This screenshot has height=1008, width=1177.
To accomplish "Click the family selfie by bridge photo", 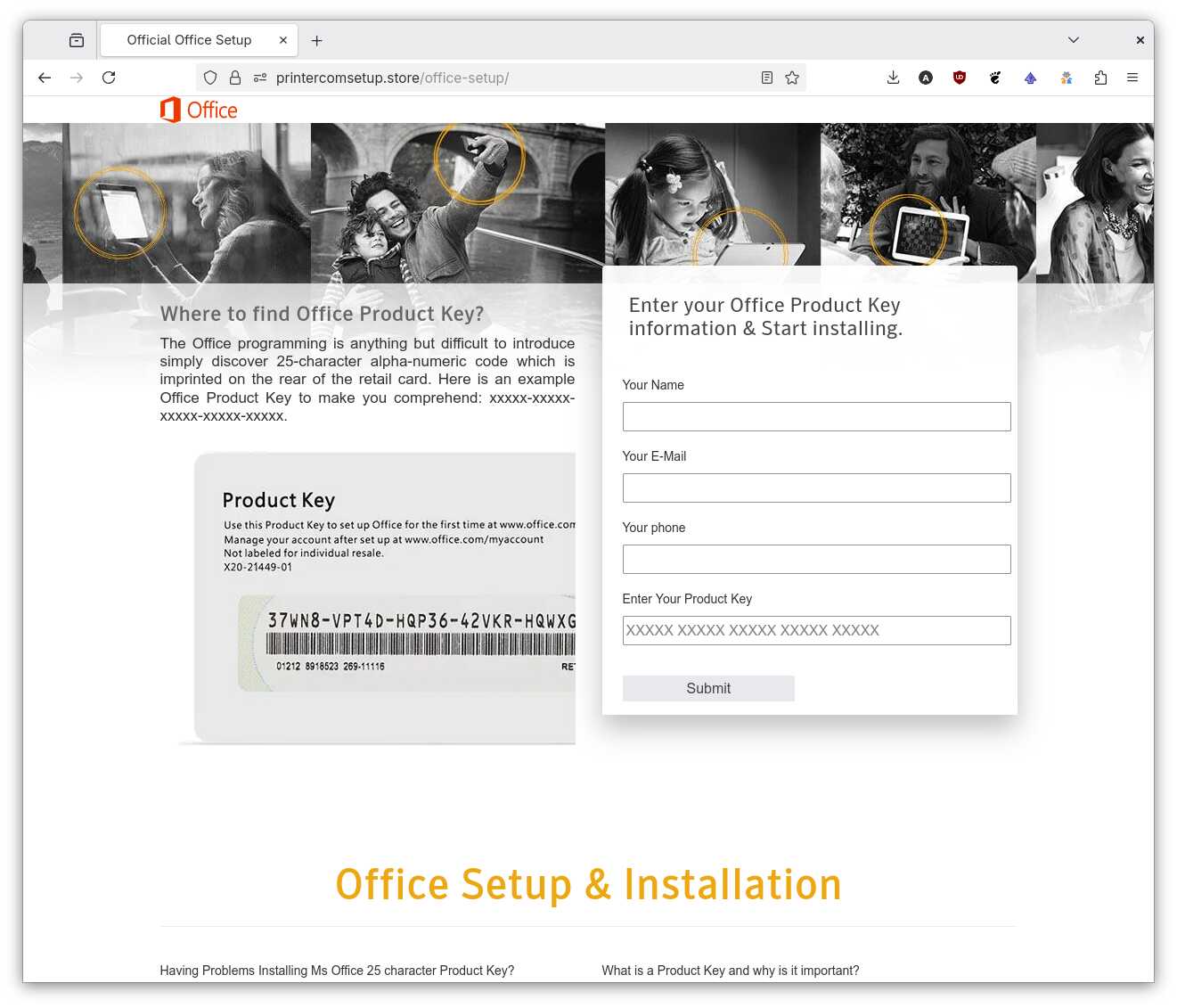I will coord(458,203).
